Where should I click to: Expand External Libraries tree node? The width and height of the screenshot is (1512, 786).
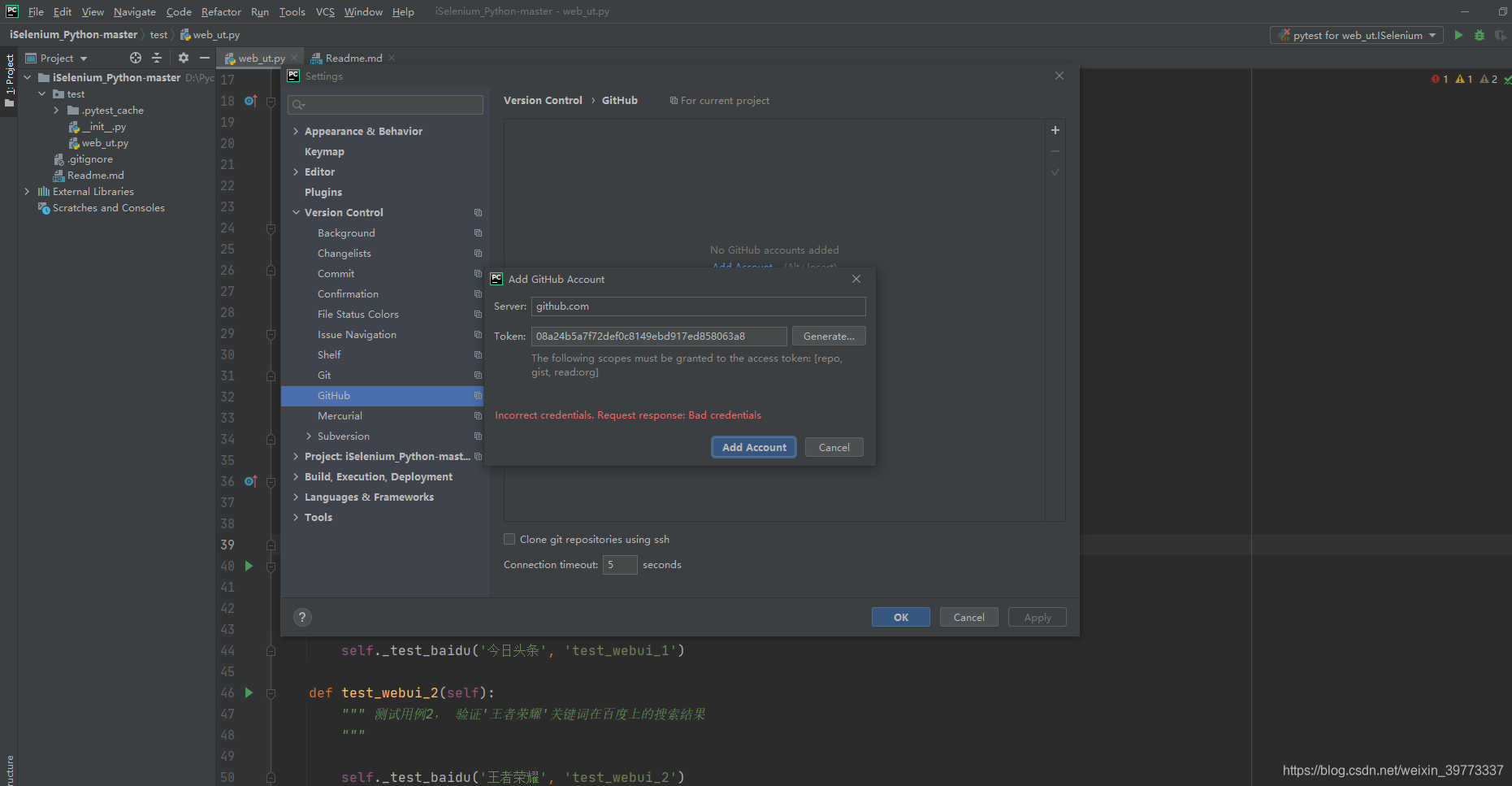27,191
